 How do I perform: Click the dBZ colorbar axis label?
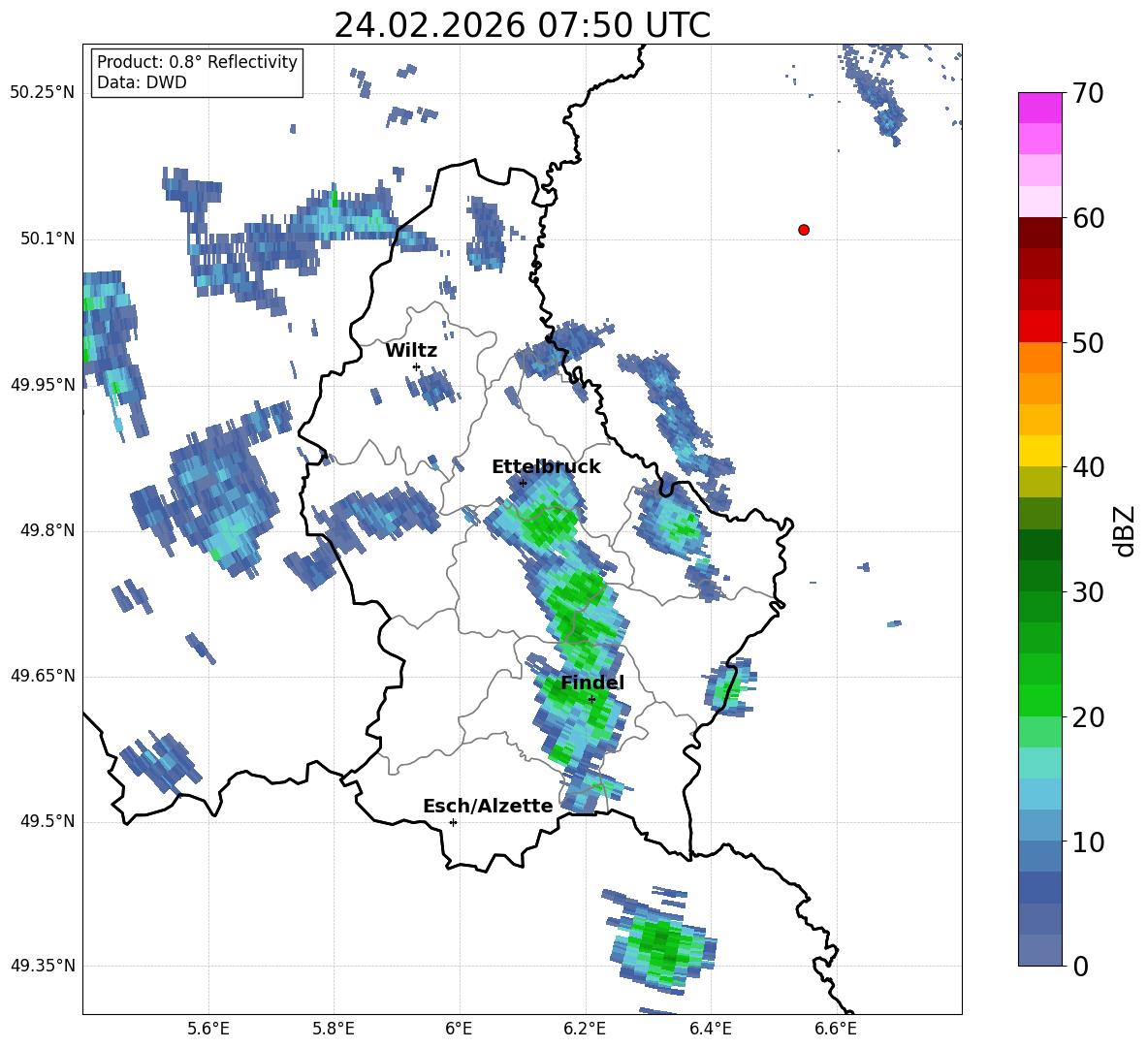click(1126, 530)
